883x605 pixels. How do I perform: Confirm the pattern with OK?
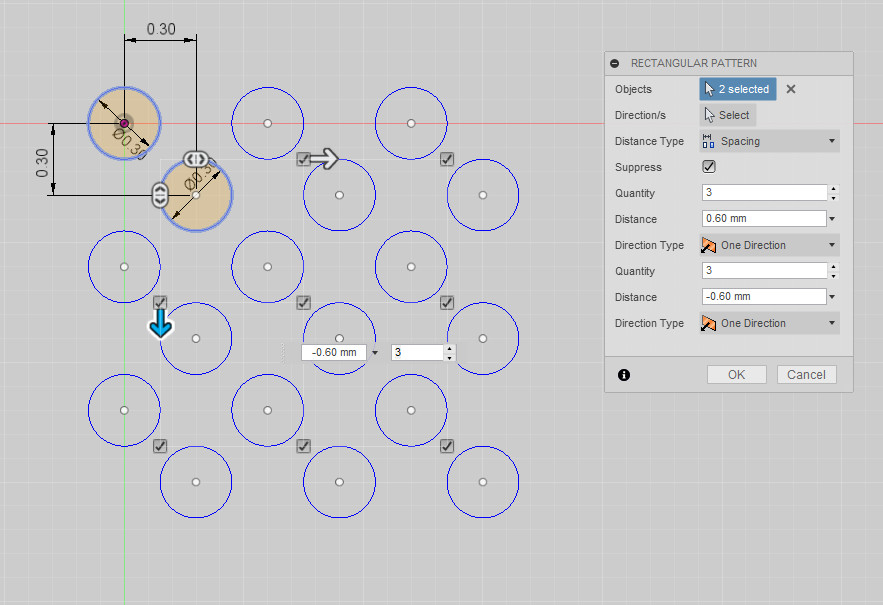737,375
